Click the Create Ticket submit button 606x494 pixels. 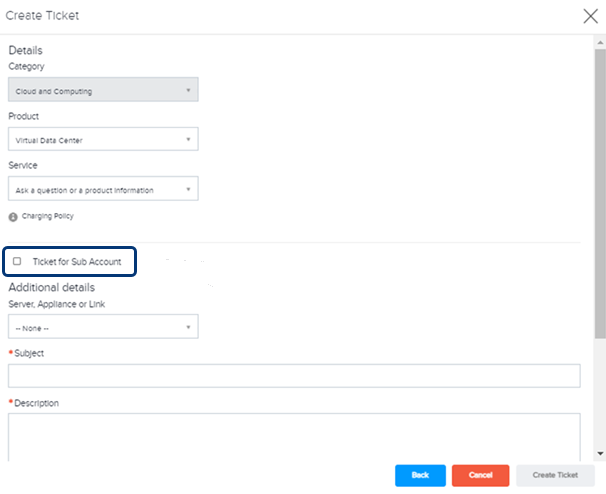click(555, 475)
